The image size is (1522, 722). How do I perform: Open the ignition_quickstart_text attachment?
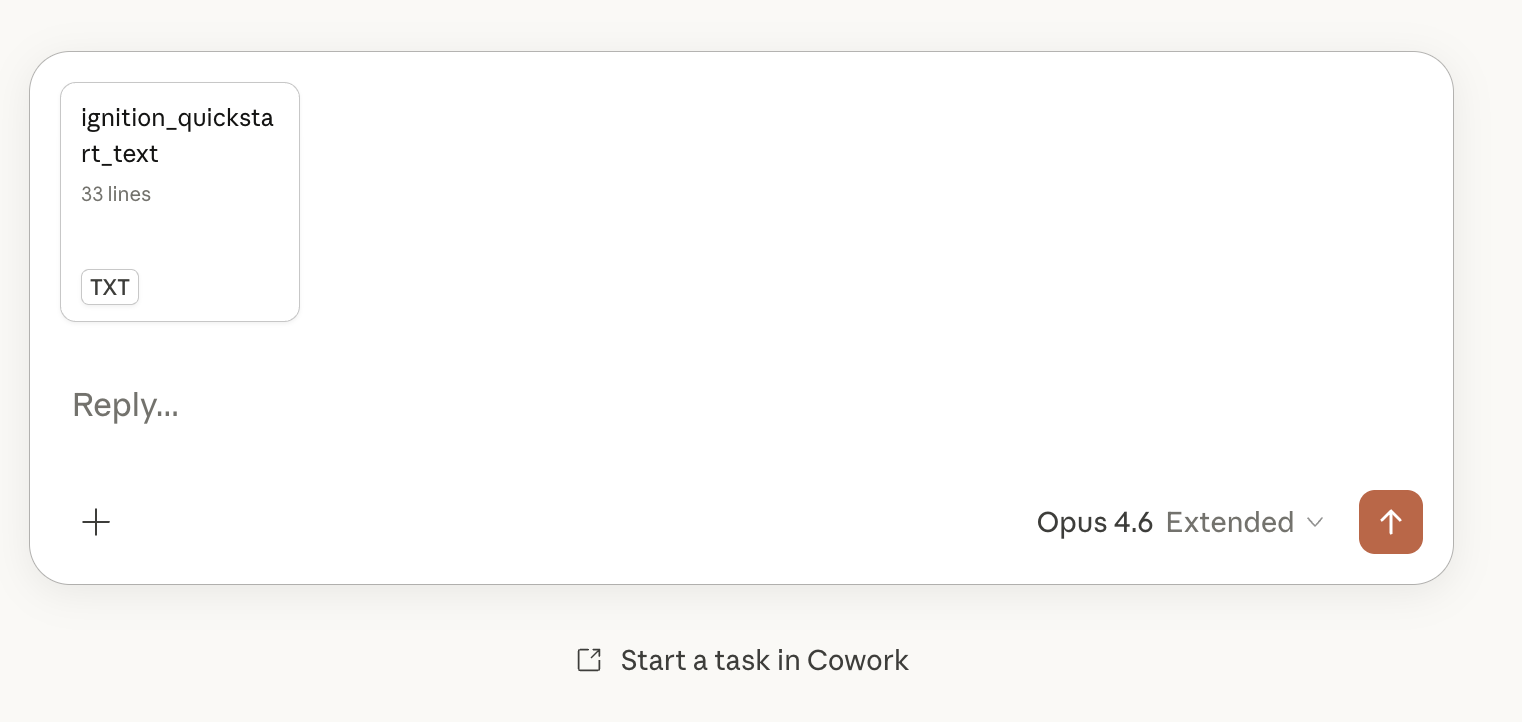(x=180, y=200)
